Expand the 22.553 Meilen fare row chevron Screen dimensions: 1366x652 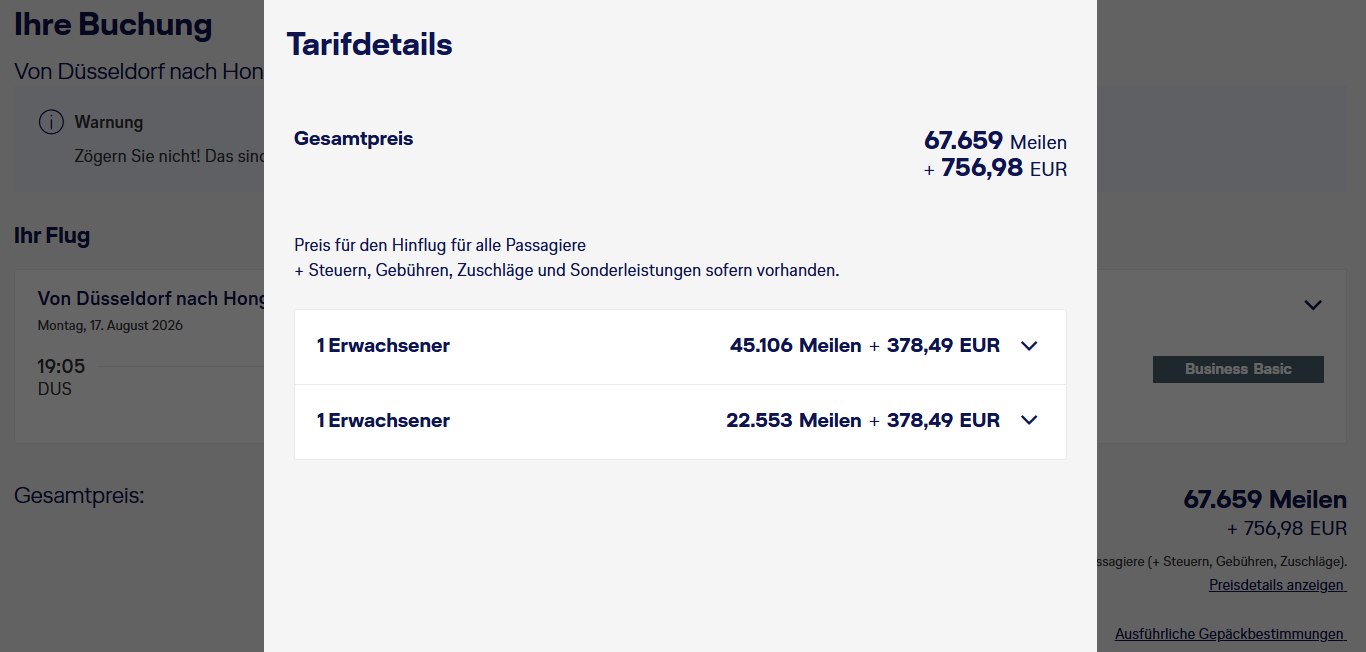click(x=1029, y=420)
